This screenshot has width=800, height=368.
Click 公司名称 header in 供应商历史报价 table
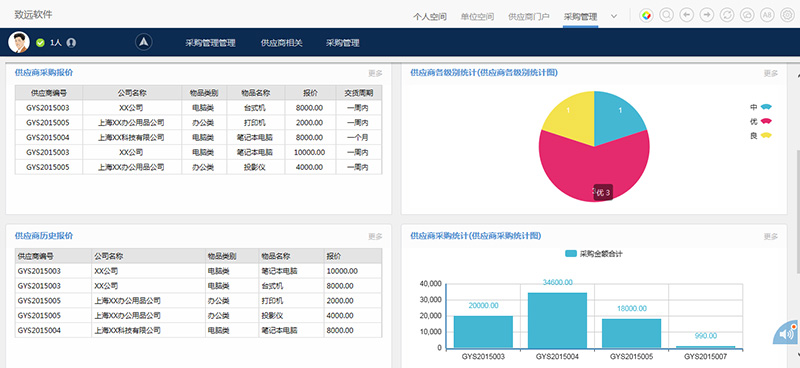click(x=148, y=256)
